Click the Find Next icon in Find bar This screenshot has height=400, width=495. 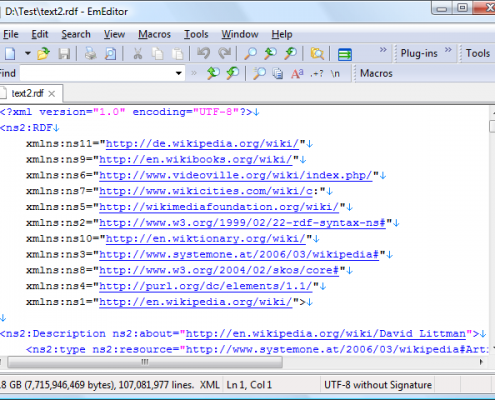click(x=233, y=73)
